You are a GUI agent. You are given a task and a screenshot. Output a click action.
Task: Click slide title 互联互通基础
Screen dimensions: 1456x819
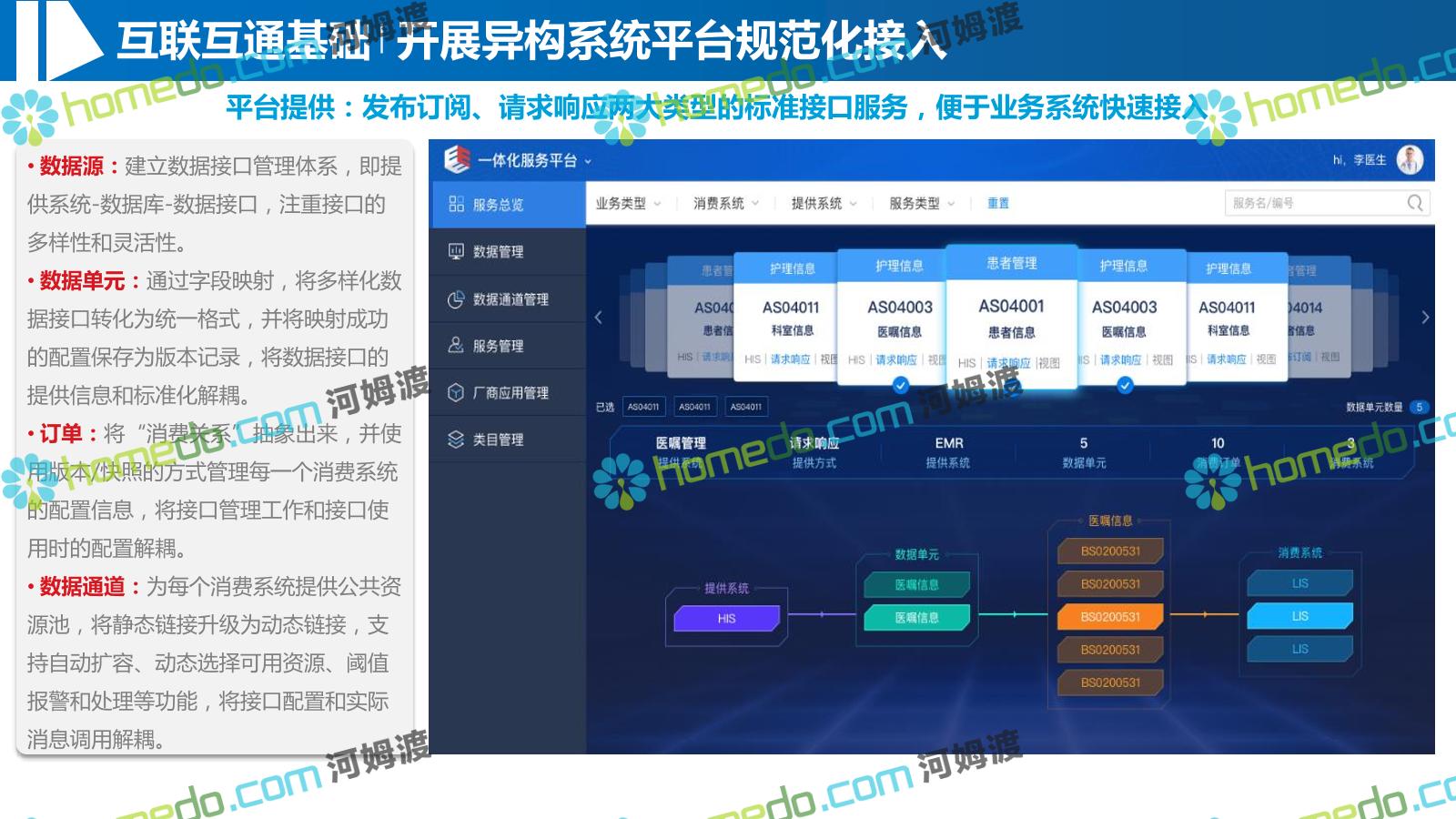(x=242, y=41)
